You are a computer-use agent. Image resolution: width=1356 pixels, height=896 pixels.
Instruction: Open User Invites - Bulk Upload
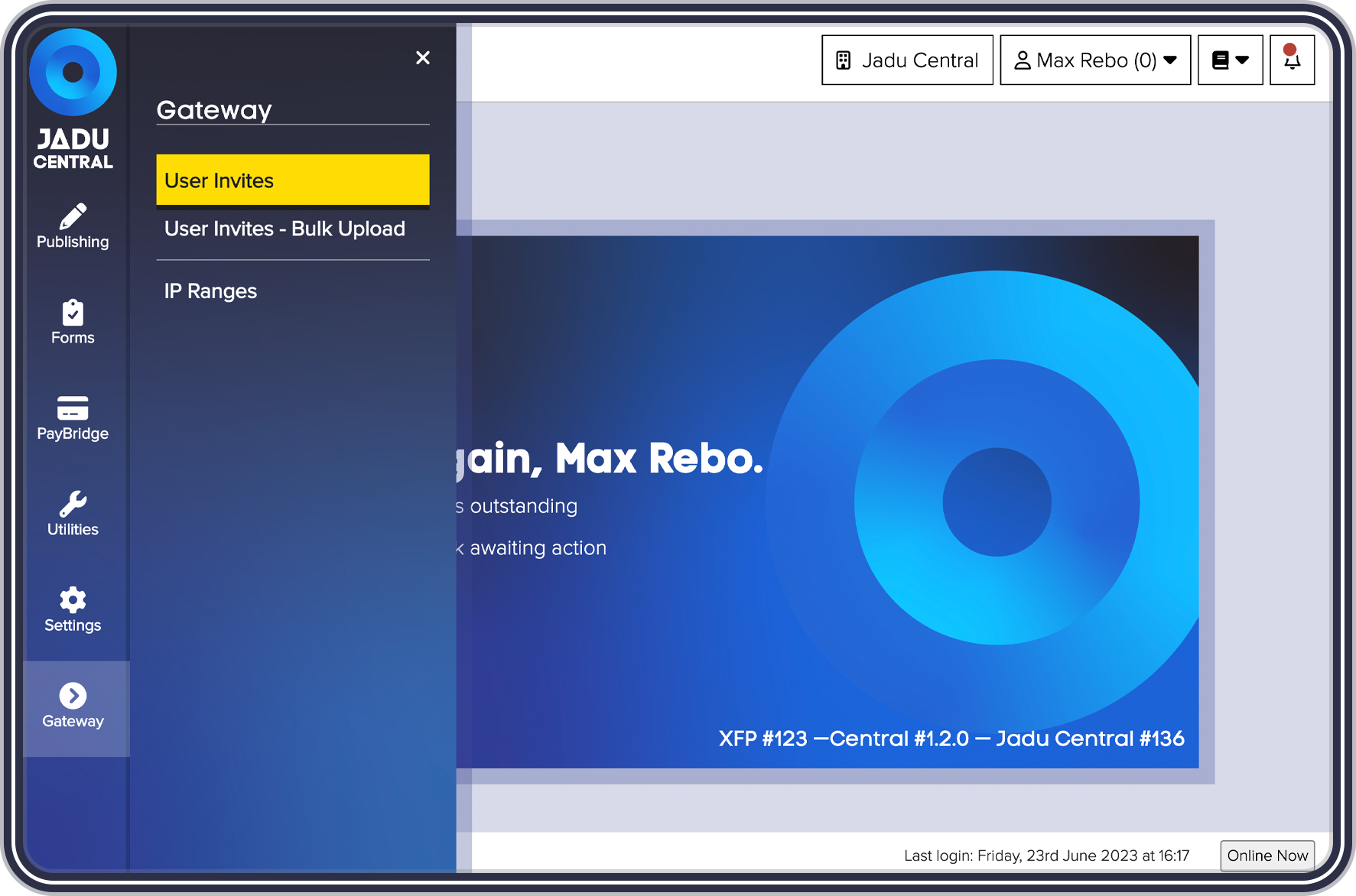pos(285,229)
